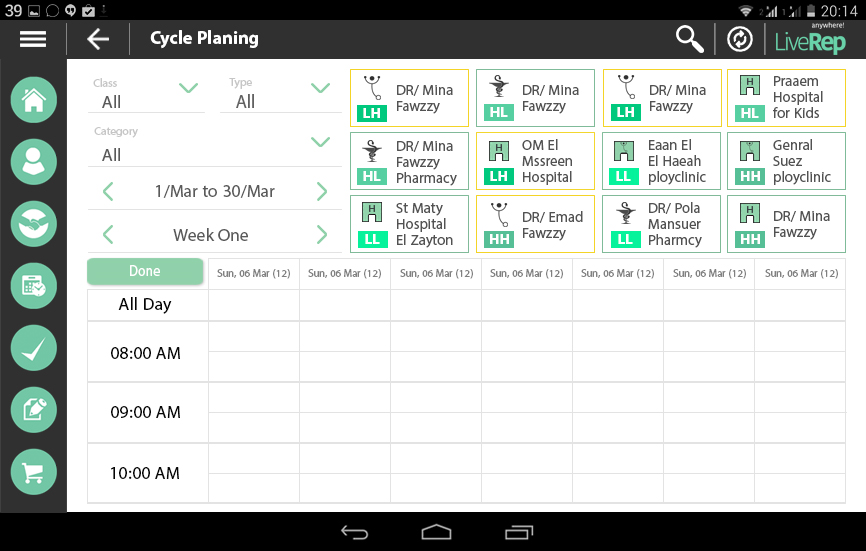The image size is (866, 551).
Task: Select the Praaem Hospital for Kids card
Action: click(786, 98)
